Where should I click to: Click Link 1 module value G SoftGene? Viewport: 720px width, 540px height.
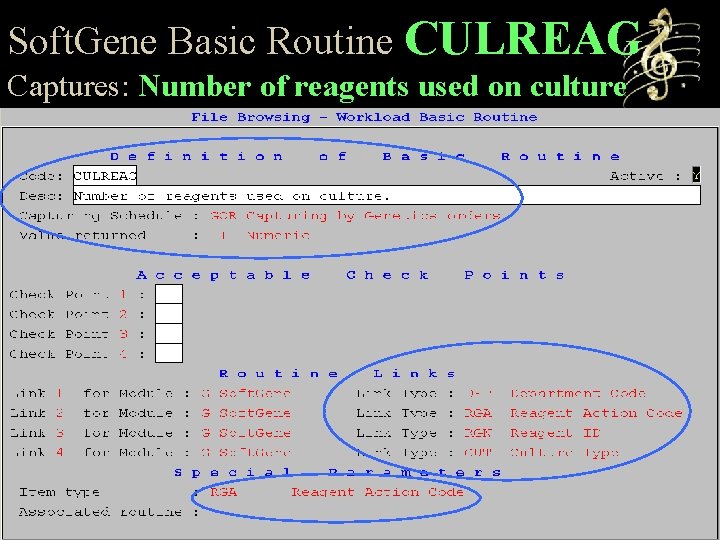(x=246, y=393)
